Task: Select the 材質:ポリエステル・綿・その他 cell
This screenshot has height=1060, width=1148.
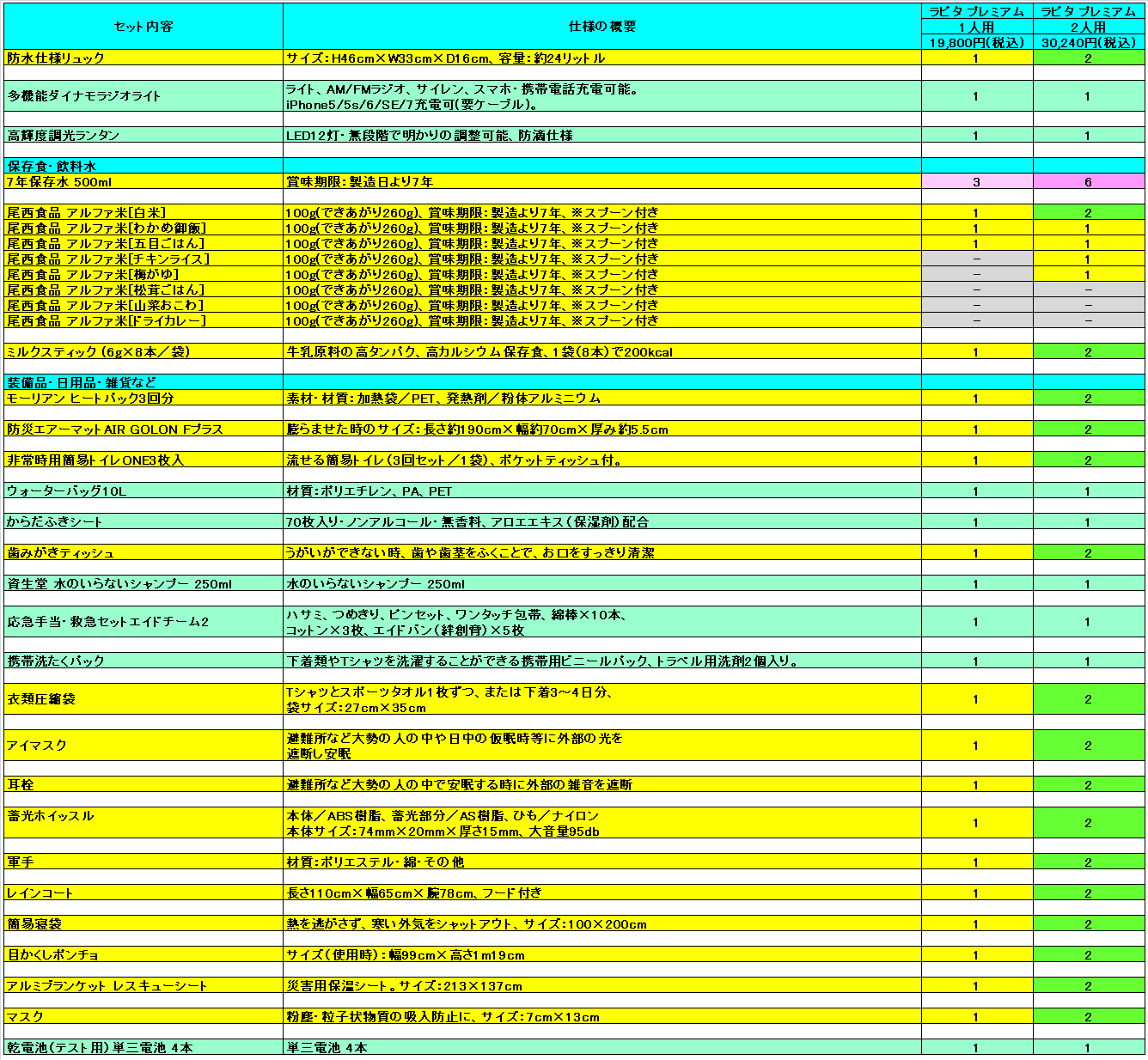Action: pos(602,862)
